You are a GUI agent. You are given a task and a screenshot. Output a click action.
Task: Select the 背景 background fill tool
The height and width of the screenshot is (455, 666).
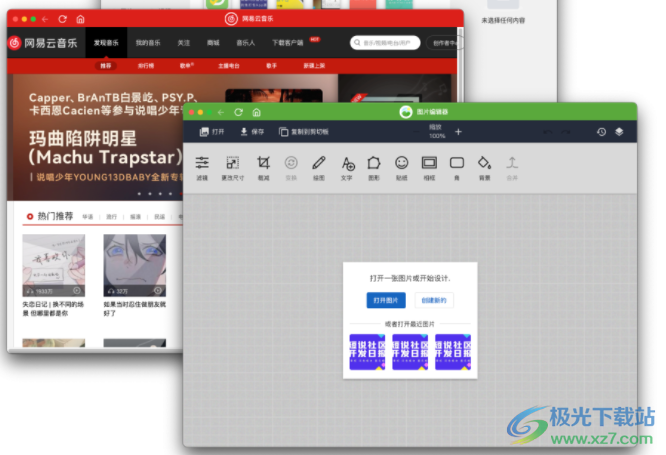pyautogui.click(x=484, y=166)
